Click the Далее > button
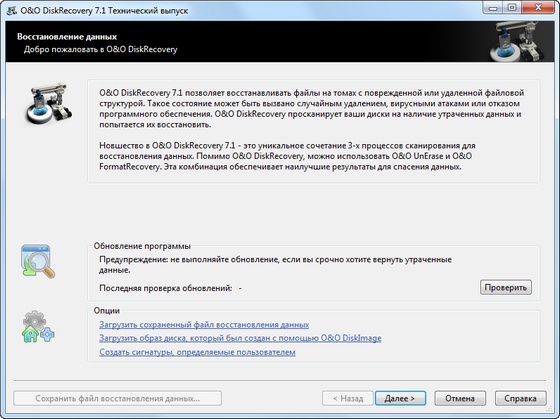This screenshot has height=419, width=560. pos(400,398)
